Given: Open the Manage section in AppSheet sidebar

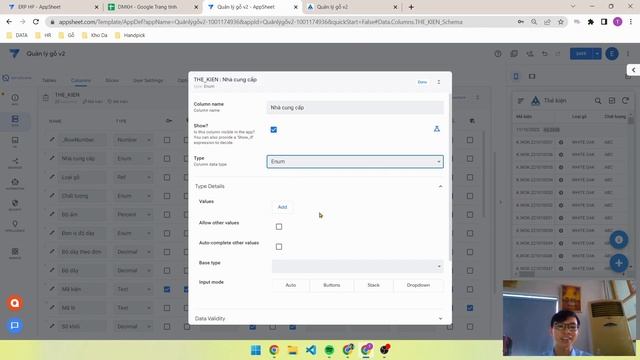Looking at the screenshot, I should tap(15, 253).
